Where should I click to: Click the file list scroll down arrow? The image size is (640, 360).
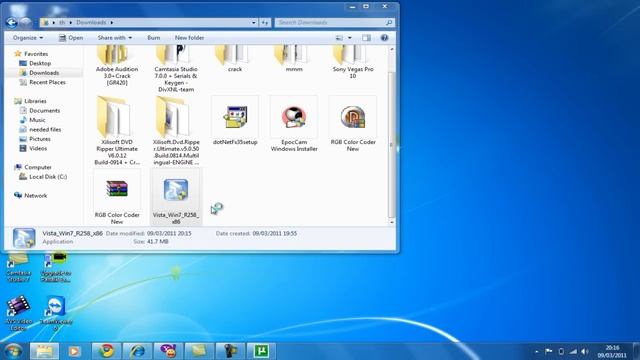pos(392,222)
